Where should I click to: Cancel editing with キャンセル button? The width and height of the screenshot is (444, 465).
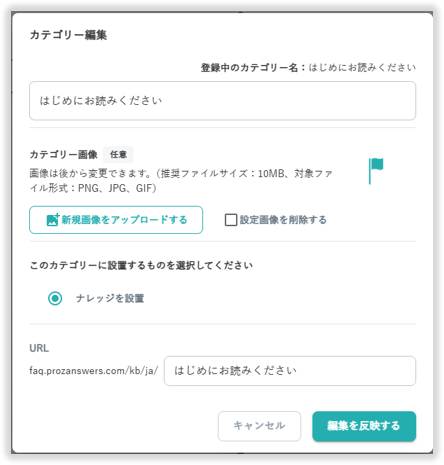259,426
